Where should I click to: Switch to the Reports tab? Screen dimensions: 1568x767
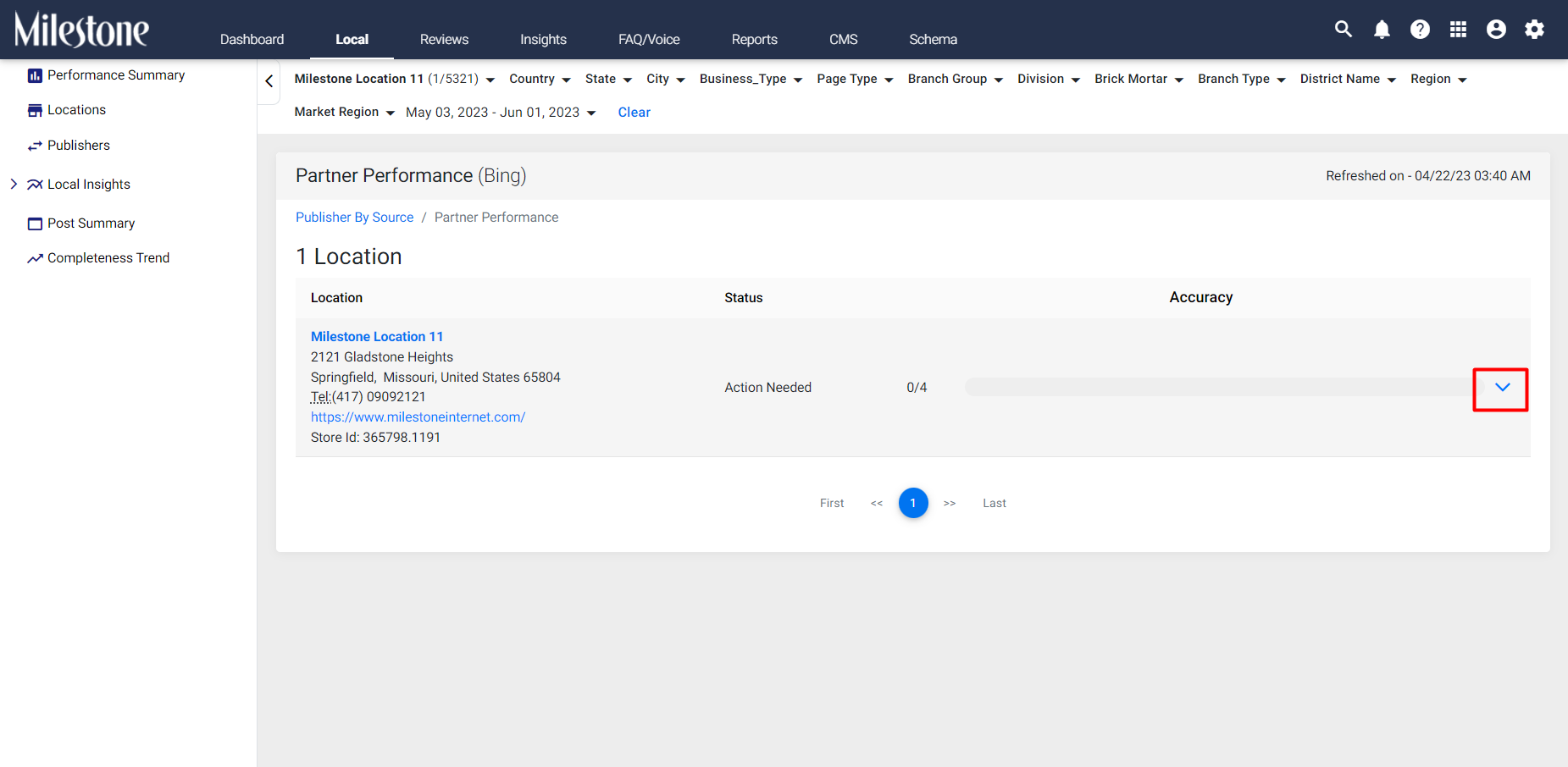pos(754,39)
